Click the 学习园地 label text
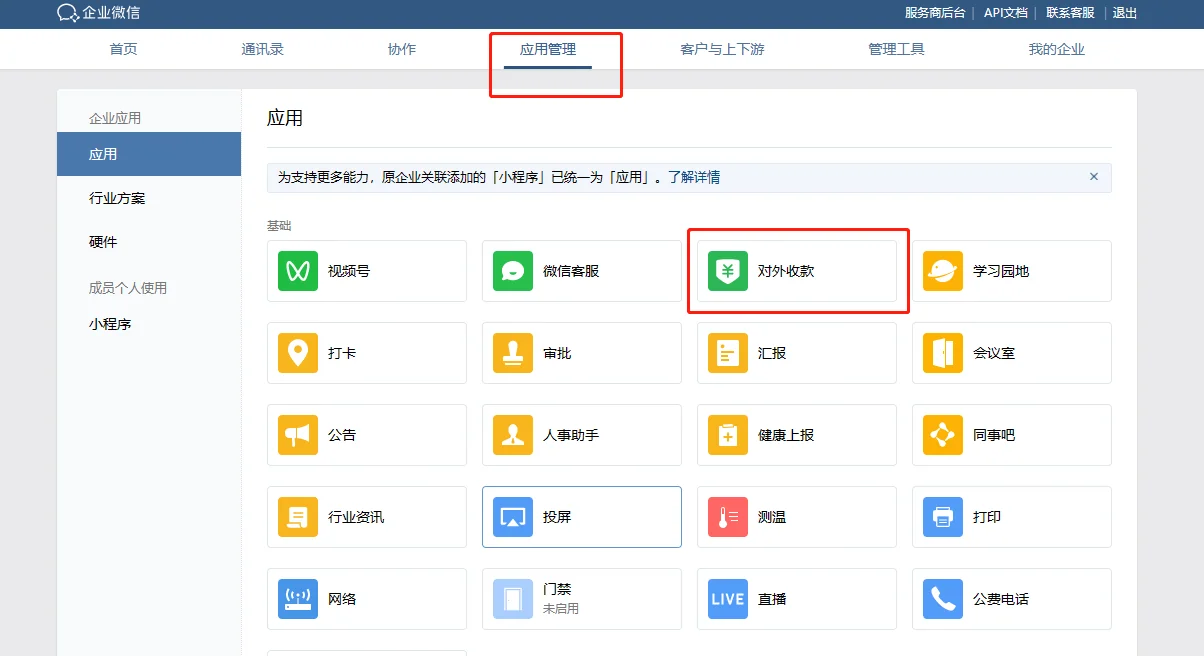Image resolution: width=1204 pixels, height=656 pixels. pyautogui.click(x=1001, y=271)
